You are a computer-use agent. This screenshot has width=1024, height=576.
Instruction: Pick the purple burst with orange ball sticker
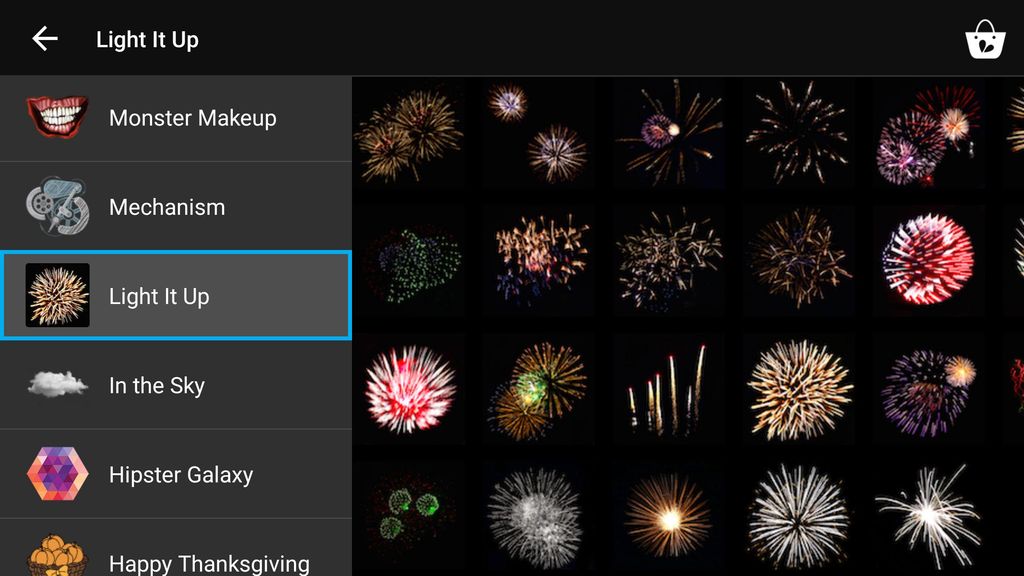(x=929, y=389)
